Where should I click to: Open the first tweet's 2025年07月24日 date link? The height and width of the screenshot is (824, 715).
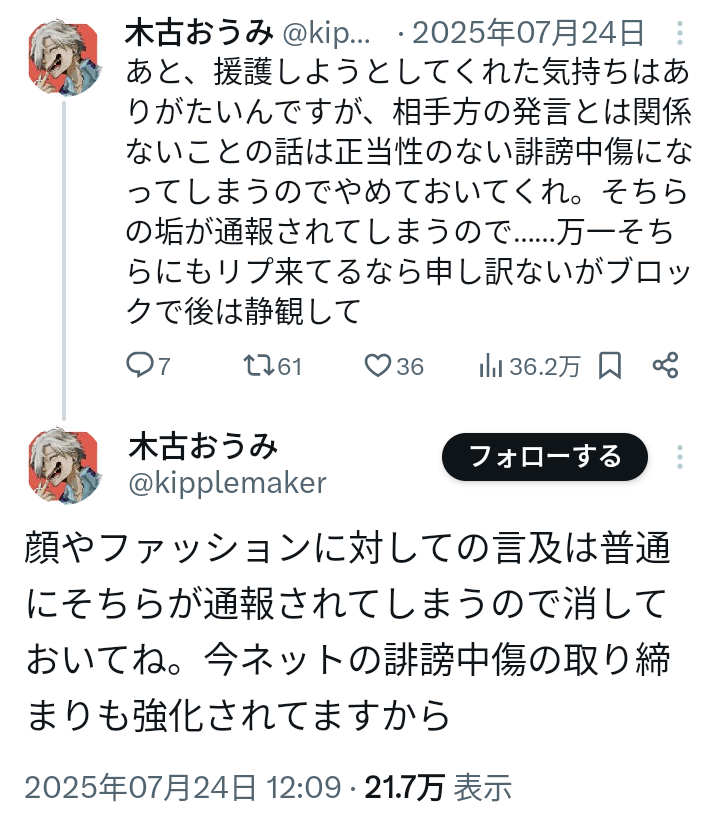[x=528, y=34]
